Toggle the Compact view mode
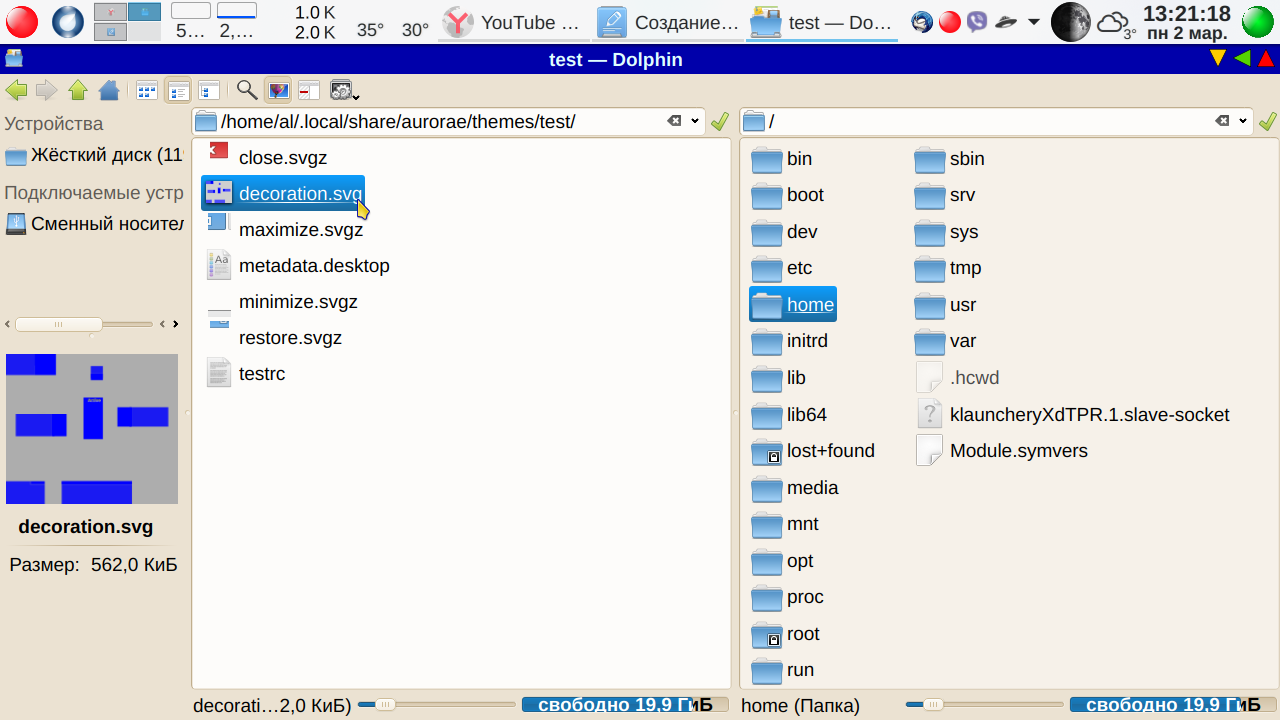Image resolution: width=1280 pixels, height=720 pixels. 178,91
